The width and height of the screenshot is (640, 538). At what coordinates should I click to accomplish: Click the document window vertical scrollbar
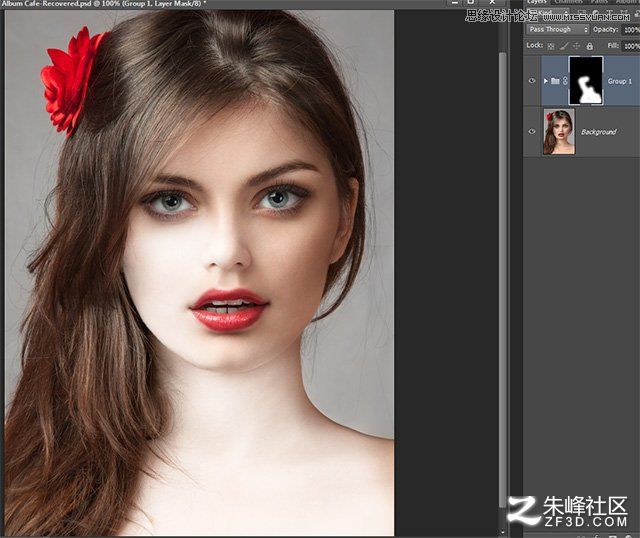[503, 280]
